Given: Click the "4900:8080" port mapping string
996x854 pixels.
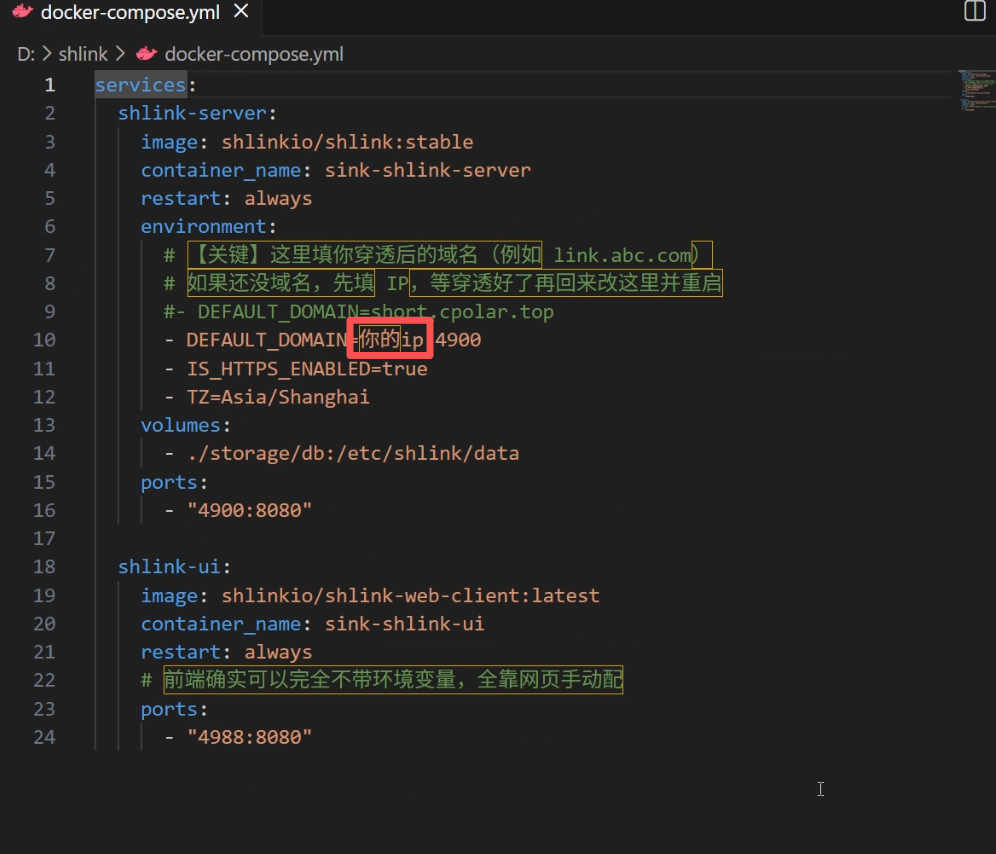Looking at the screenshot, I should 249,510.
